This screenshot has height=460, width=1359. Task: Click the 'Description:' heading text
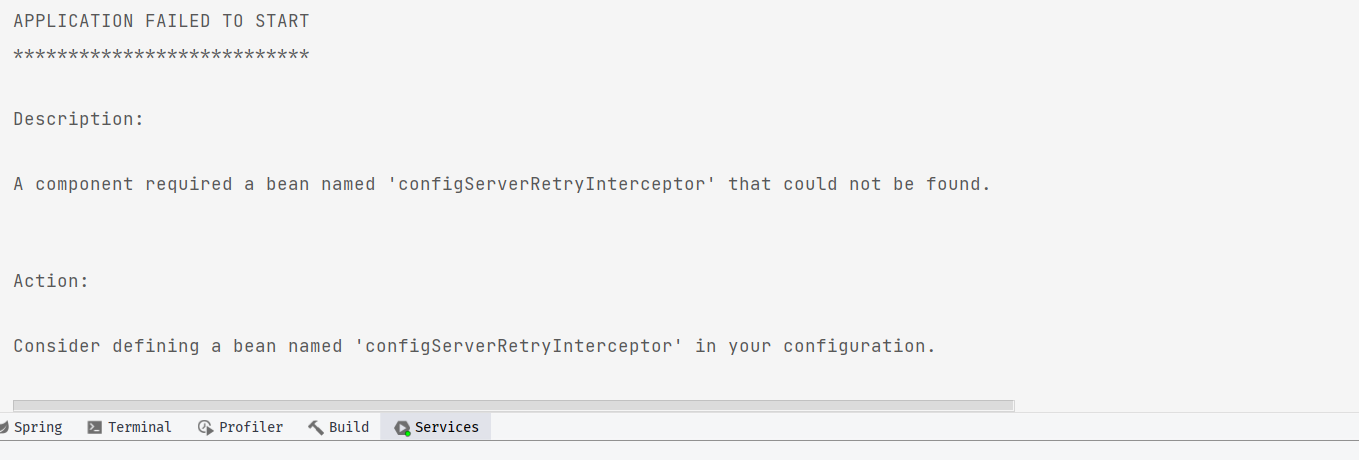tap(79, 119)
